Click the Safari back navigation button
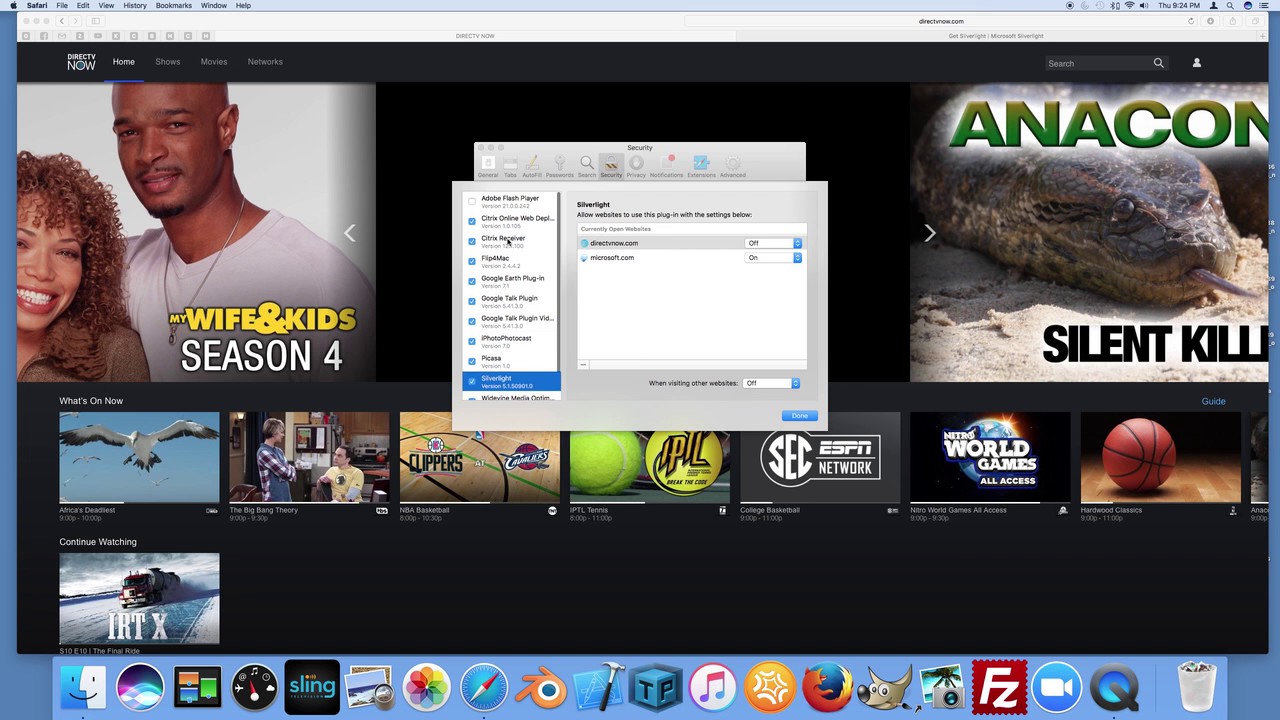 pos(62,21)
